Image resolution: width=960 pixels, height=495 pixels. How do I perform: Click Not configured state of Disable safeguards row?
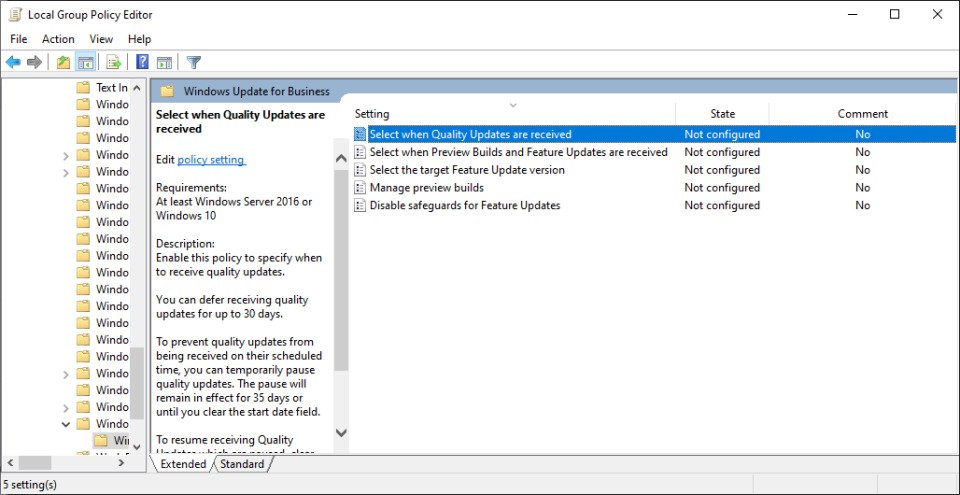(722, 205)
